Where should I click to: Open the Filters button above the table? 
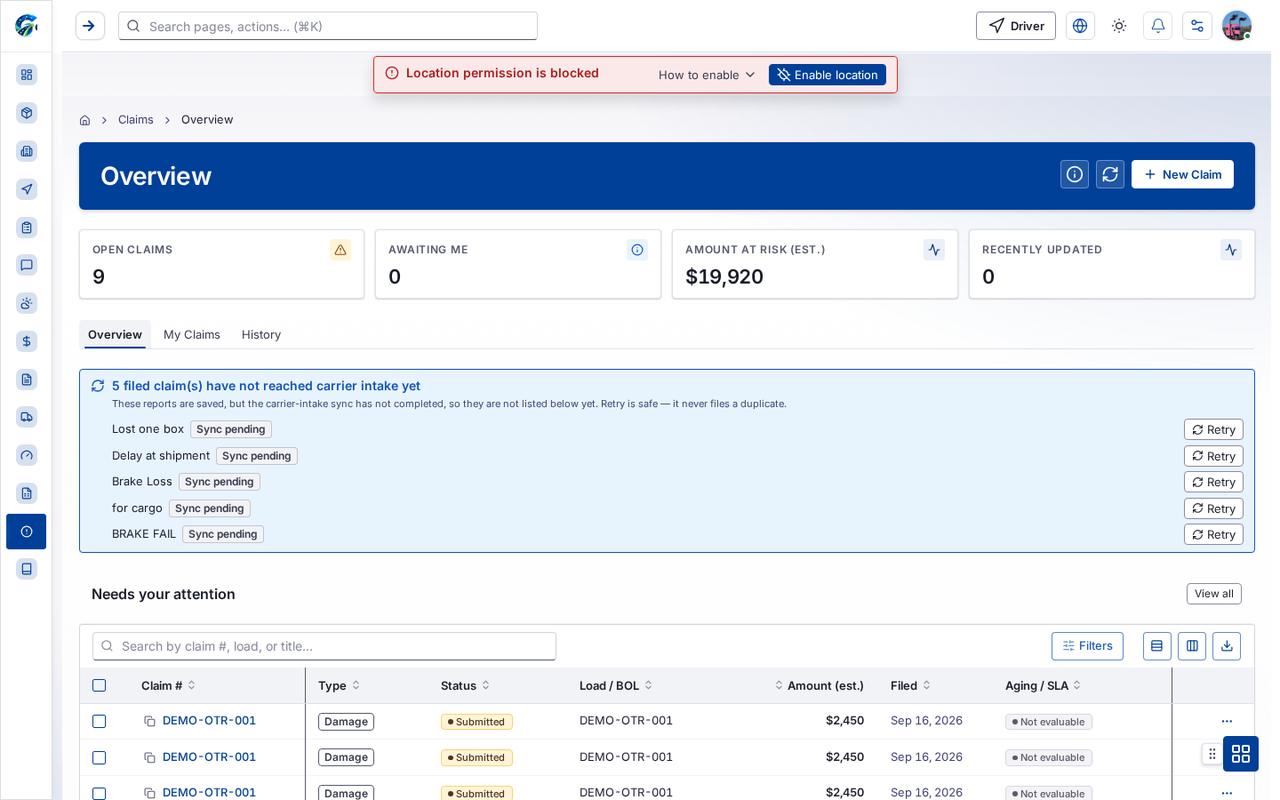(x=1087, y=646)
